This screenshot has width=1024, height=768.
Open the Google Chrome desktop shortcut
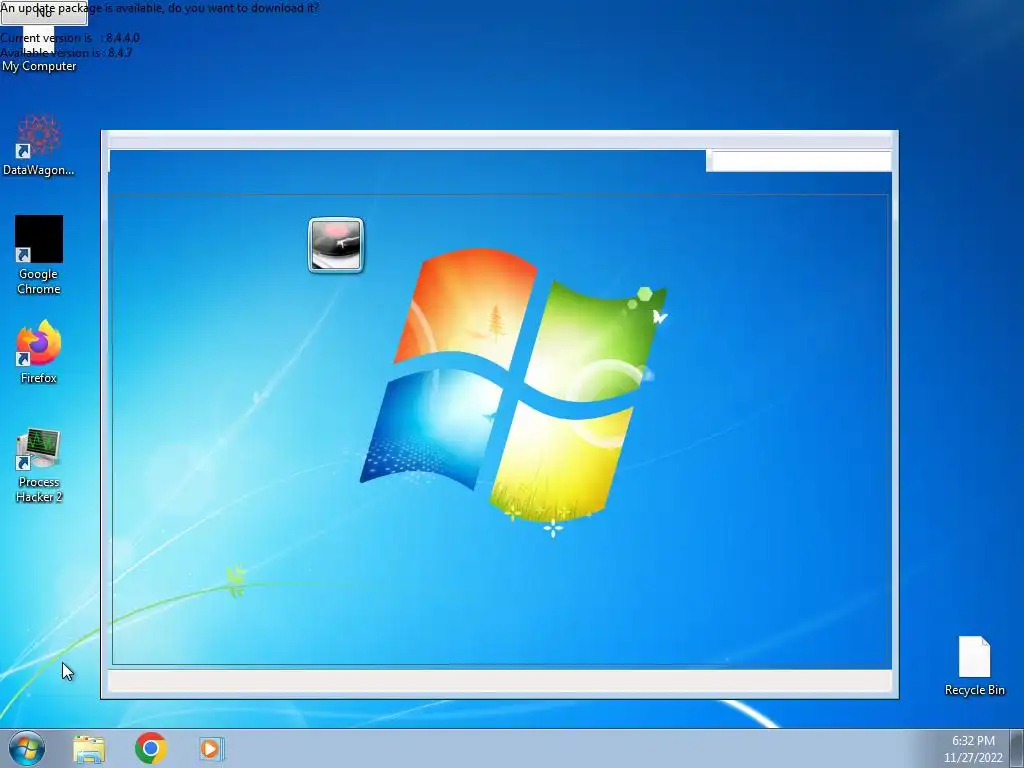[x=39, y=255]
